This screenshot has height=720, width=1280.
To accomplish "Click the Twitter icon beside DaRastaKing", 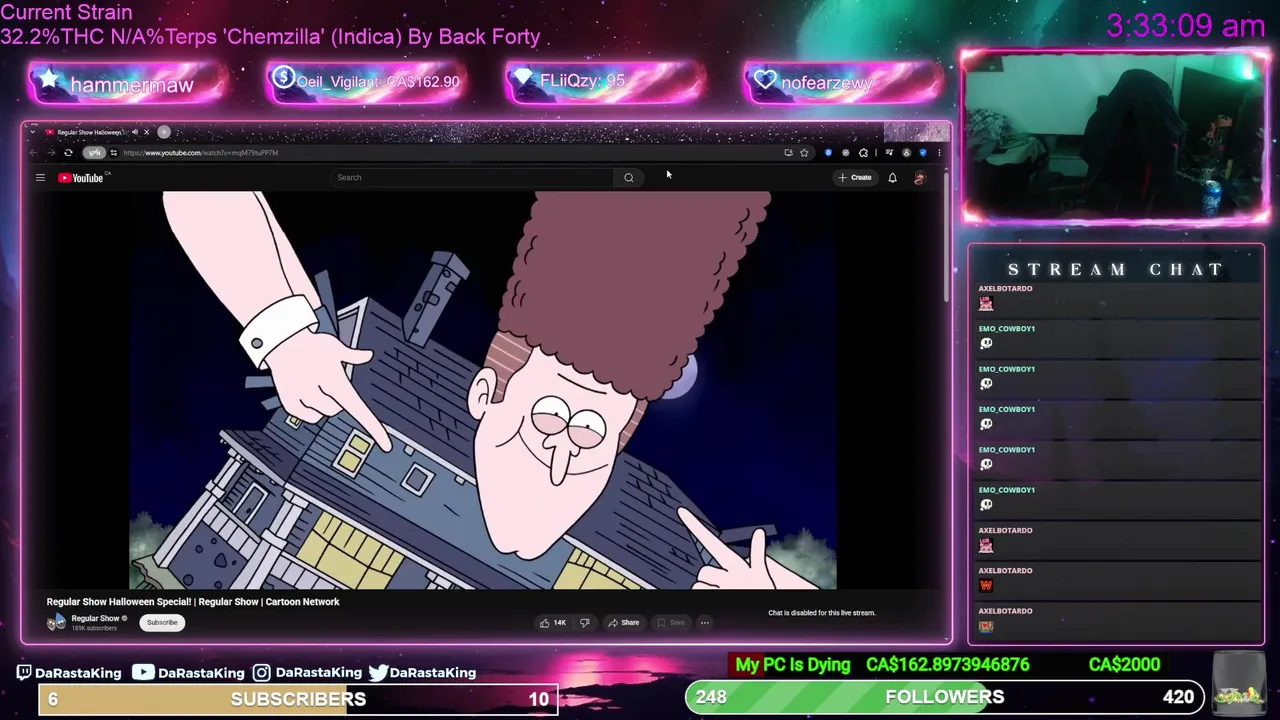I will coord(378,673).
